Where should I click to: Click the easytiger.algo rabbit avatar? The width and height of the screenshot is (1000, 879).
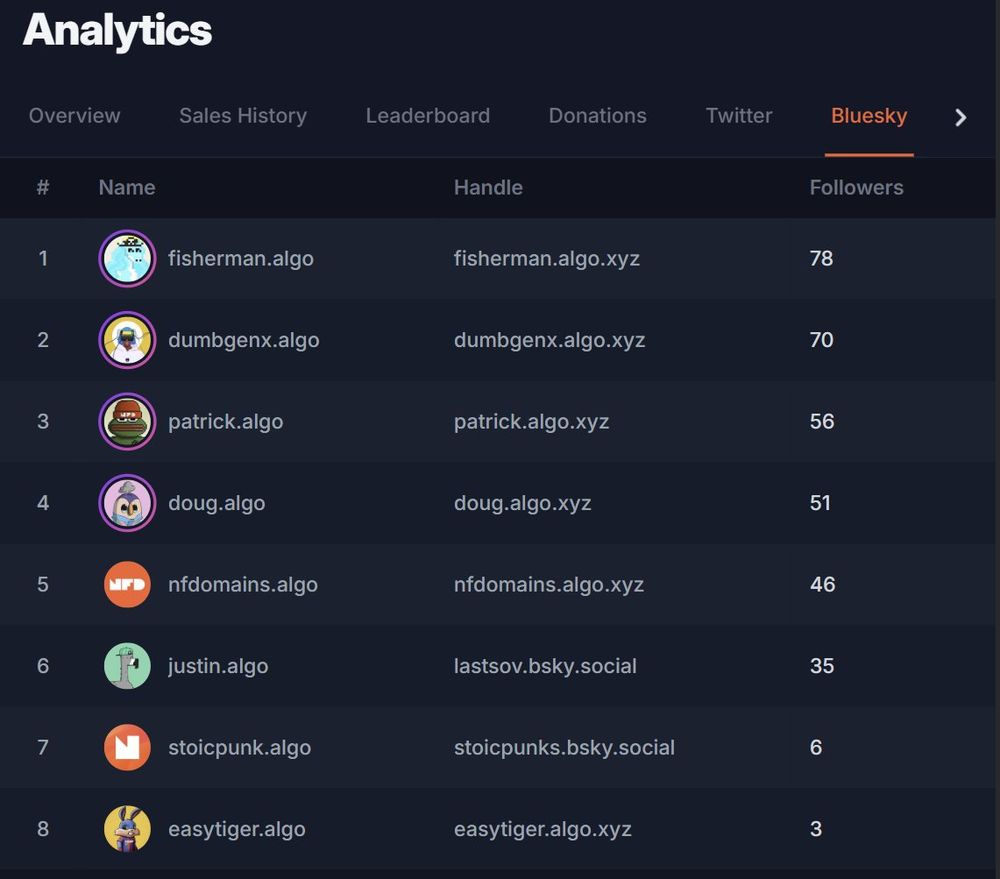[128, 829]
